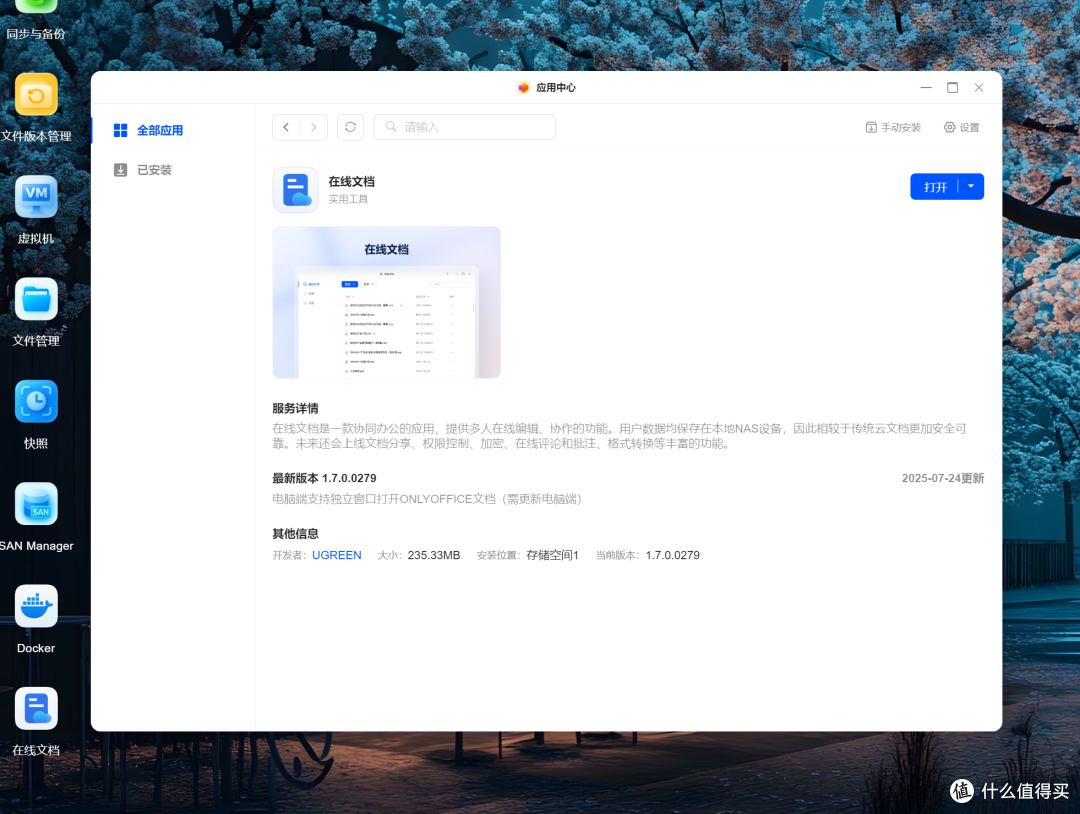1080x814 pixels.
Task: Open the UGREEN developer link
Action: [337, 555]
